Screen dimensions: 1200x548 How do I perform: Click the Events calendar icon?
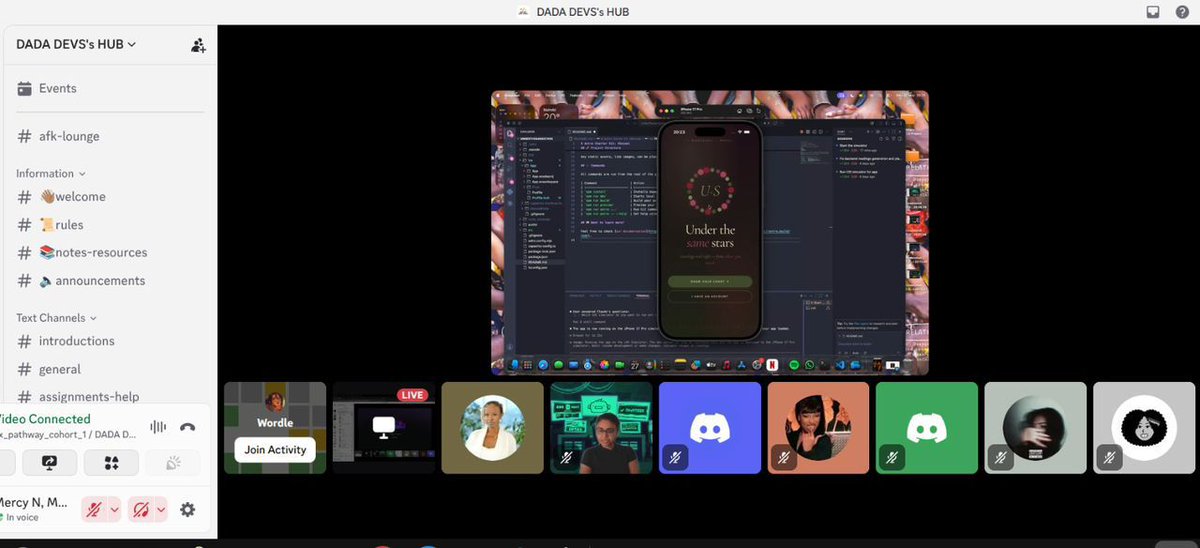point(25,88)
